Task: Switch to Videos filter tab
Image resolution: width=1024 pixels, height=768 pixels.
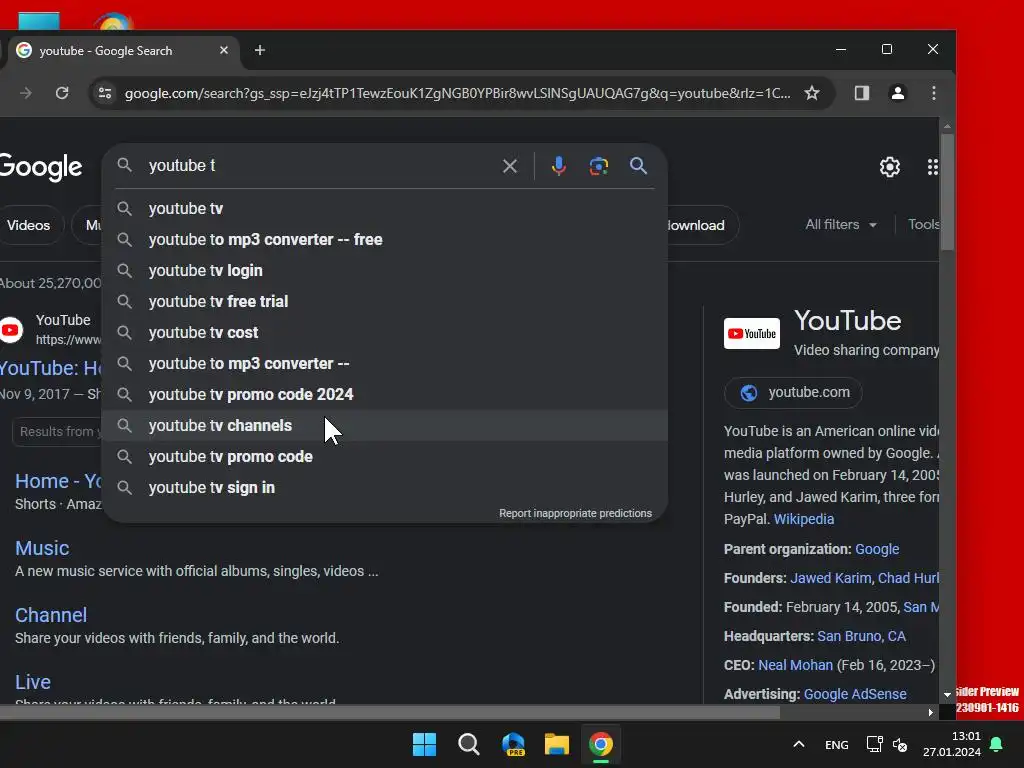Action: (29, 225)
